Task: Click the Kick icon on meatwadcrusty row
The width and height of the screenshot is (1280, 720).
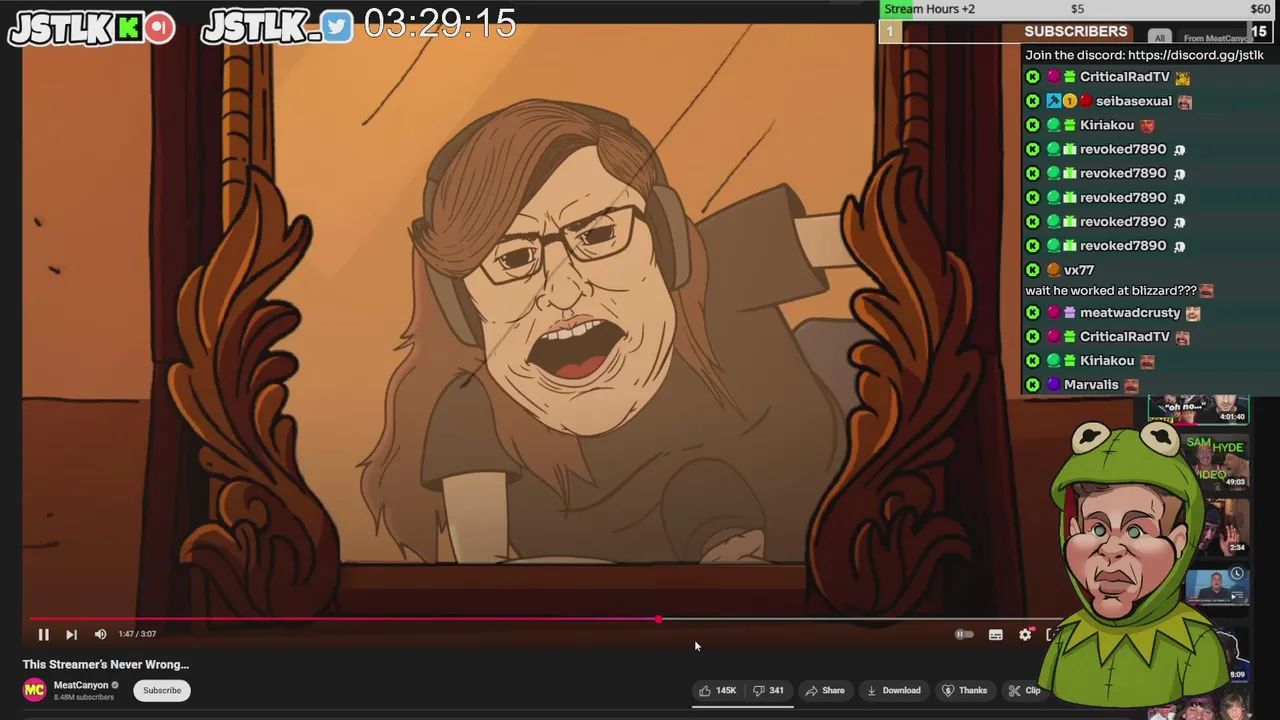Action: pos(1033,313)
